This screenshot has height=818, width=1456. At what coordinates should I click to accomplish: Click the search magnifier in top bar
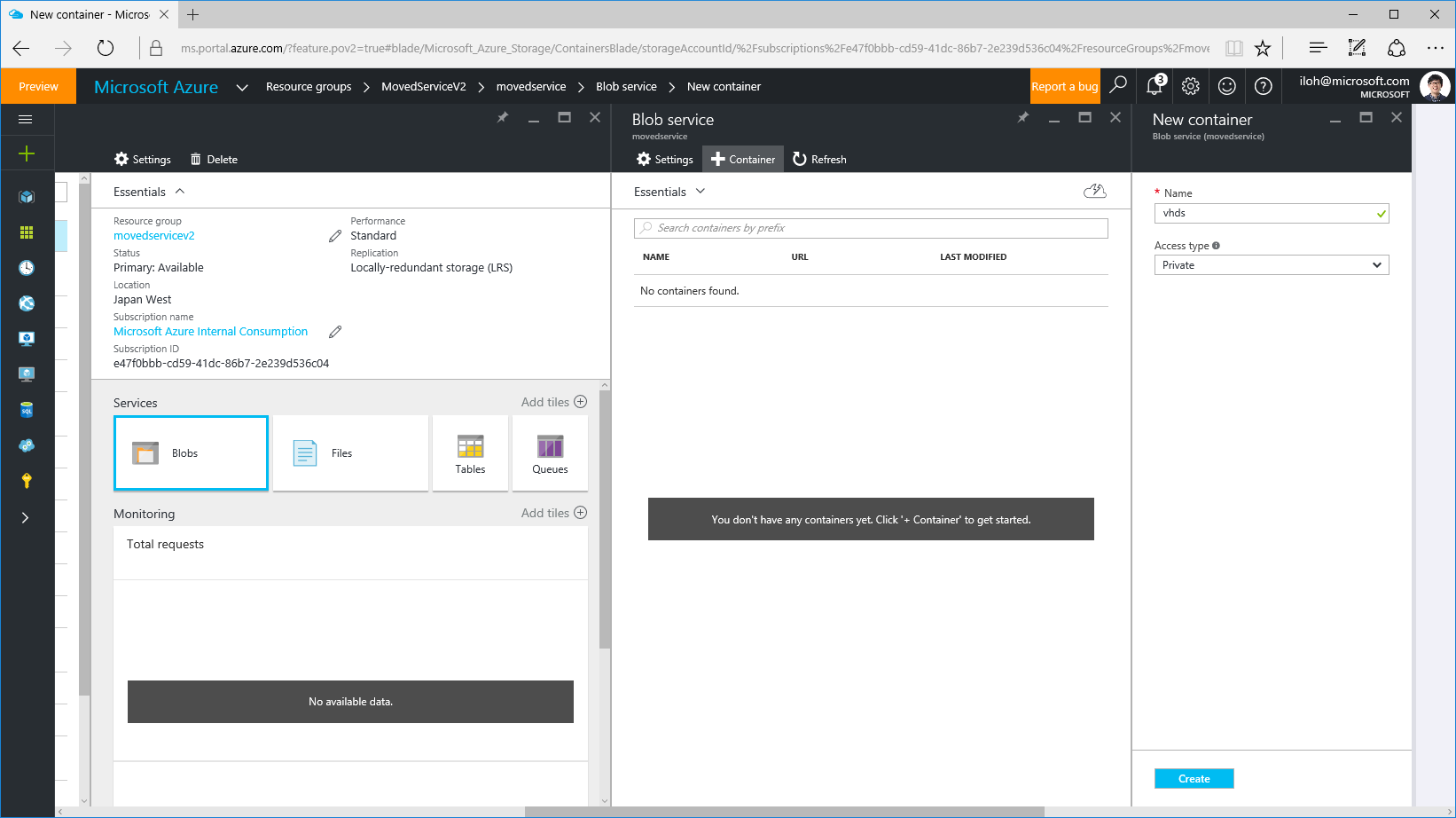(1118, 85)
